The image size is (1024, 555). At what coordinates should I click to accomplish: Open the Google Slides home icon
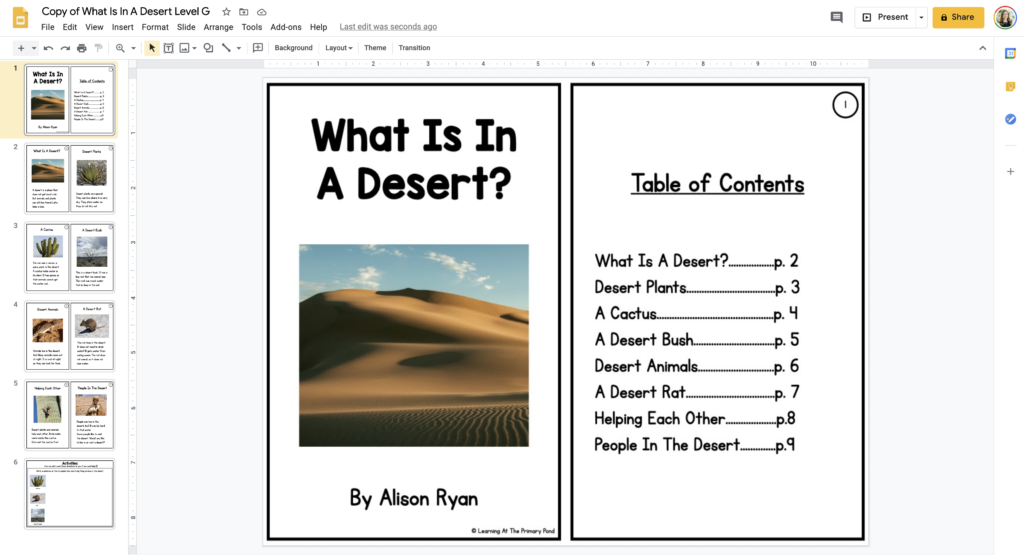click(x=21, y=18)
